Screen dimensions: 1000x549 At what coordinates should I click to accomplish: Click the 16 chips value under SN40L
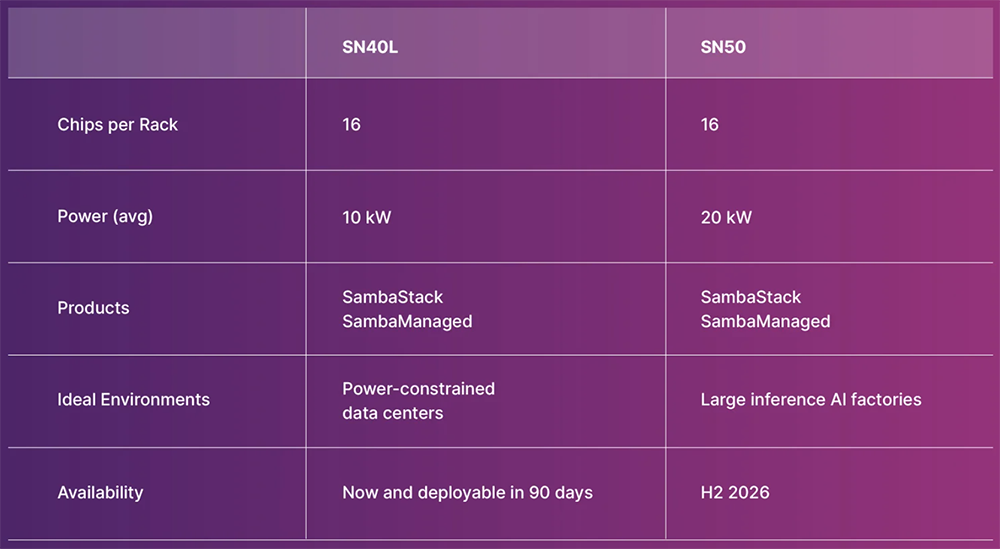click(351, 125)
